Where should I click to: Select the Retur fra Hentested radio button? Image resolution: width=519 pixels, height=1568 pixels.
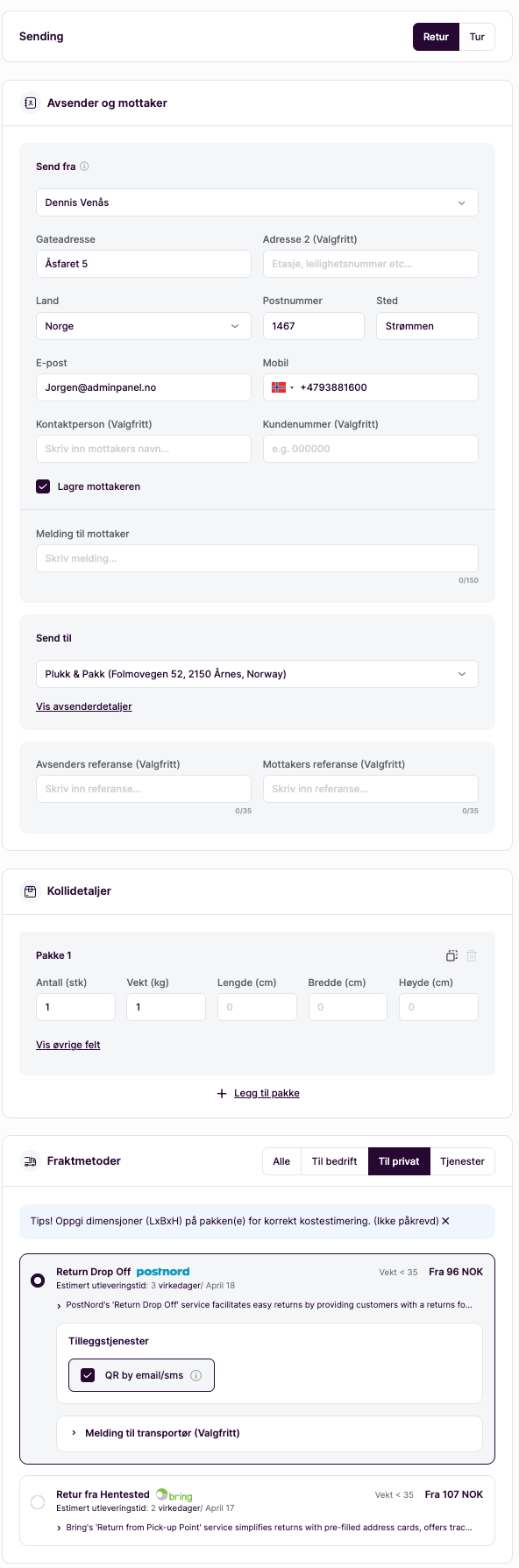tap(38, 1502)
